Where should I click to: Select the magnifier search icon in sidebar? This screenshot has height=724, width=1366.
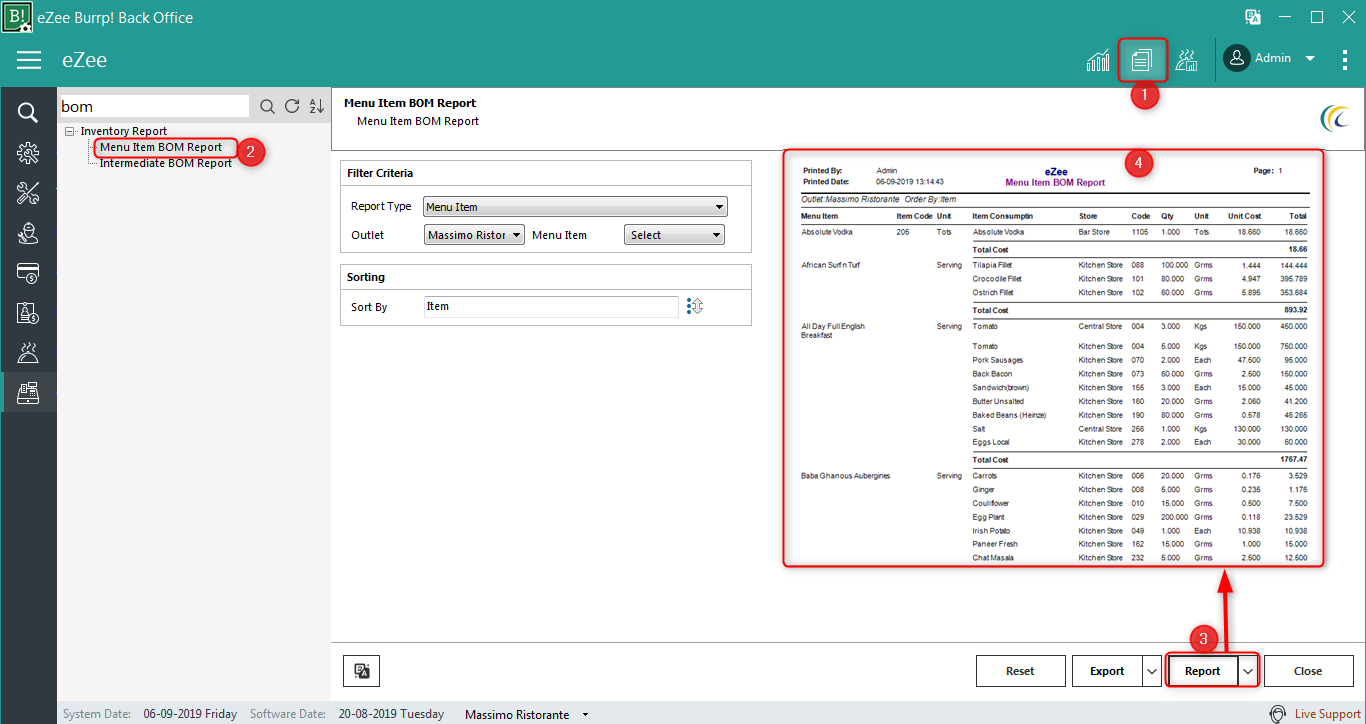click(28, 112)
